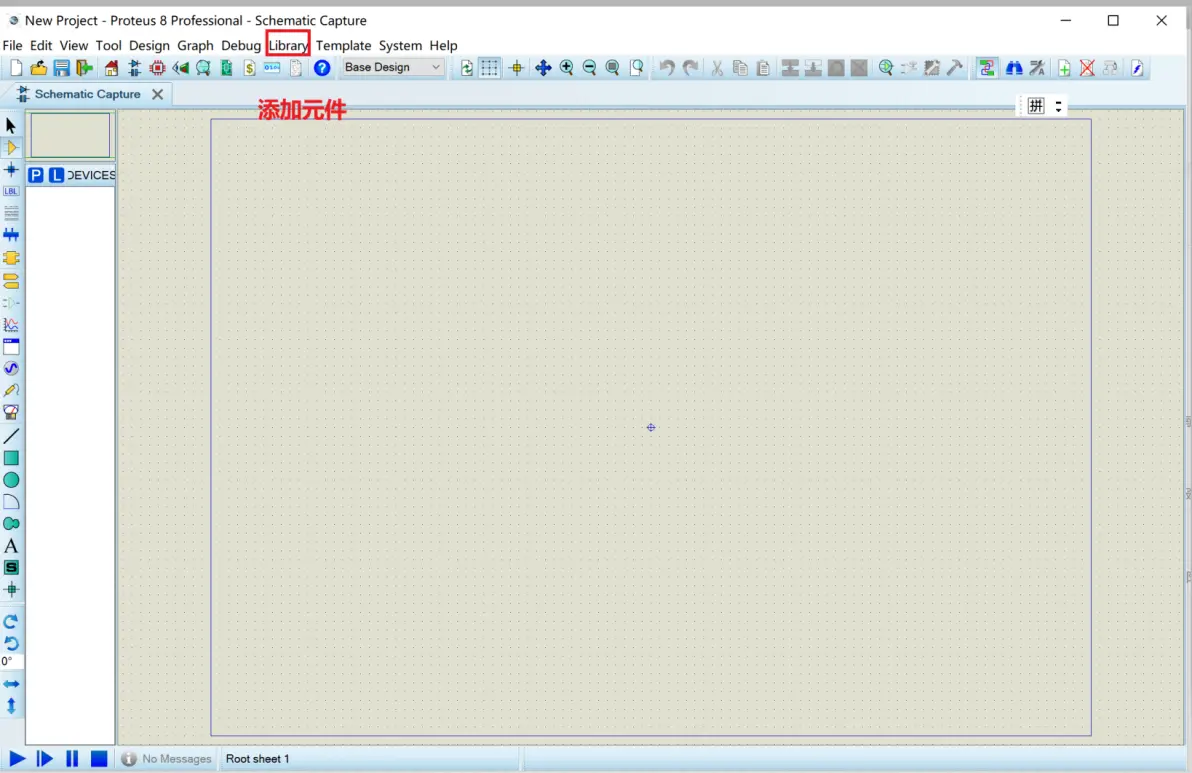Select the Selection Mode arrow tool
The width and height of the screenshot is (1192, 773).
coord(11,125)
